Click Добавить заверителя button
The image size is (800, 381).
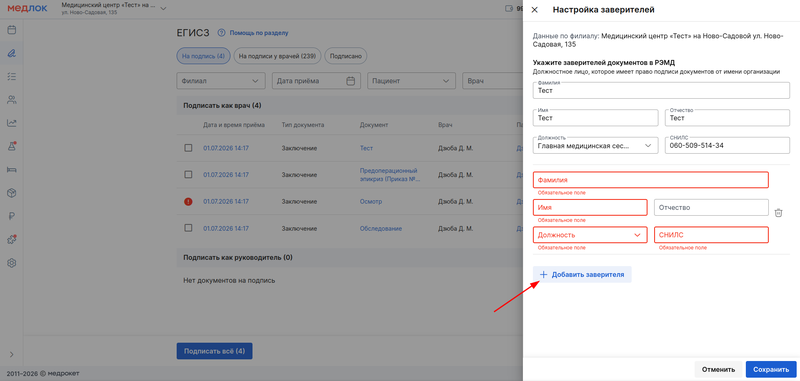point(582,274)
